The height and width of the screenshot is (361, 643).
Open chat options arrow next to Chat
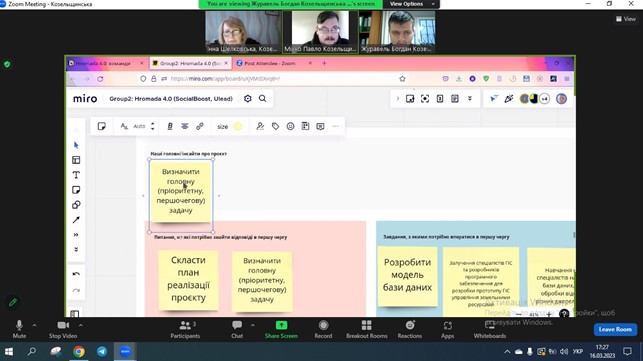(x=253, y=325)
